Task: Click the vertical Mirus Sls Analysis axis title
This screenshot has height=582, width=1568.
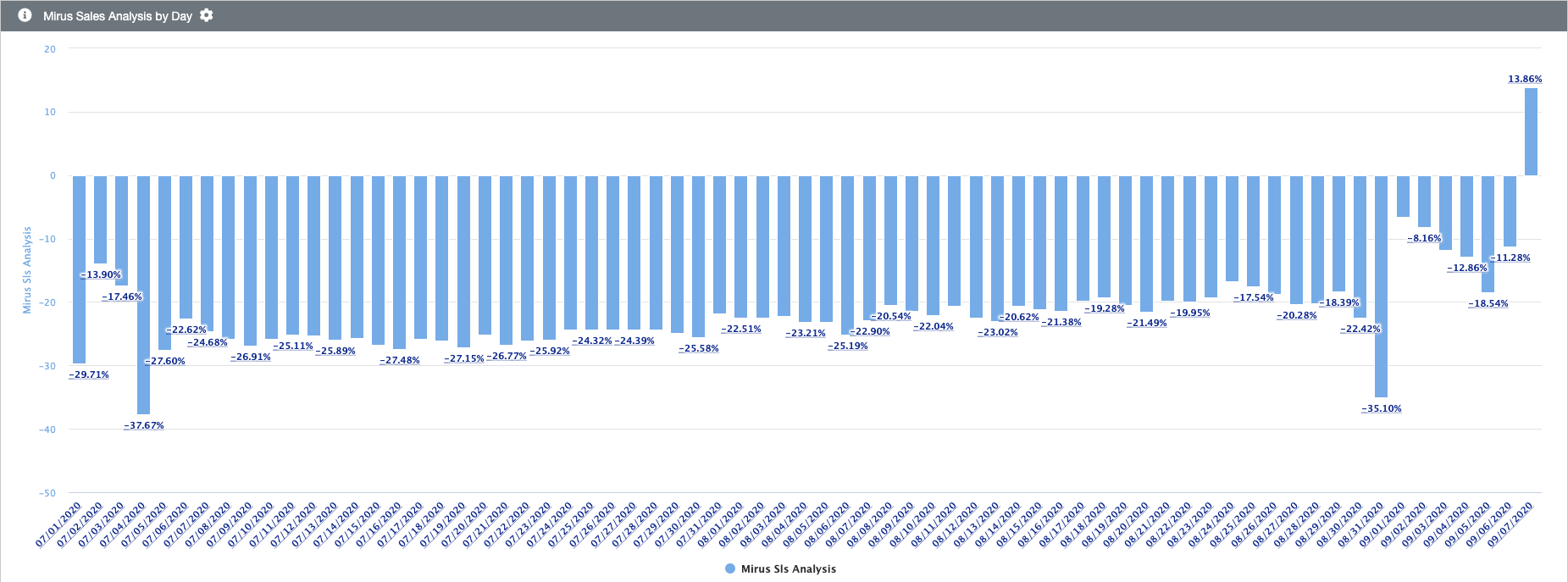Action: point(27,270)
